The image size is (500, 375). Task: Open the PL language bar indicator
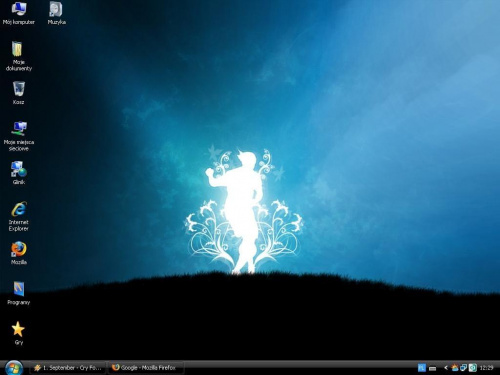[422, 368]
